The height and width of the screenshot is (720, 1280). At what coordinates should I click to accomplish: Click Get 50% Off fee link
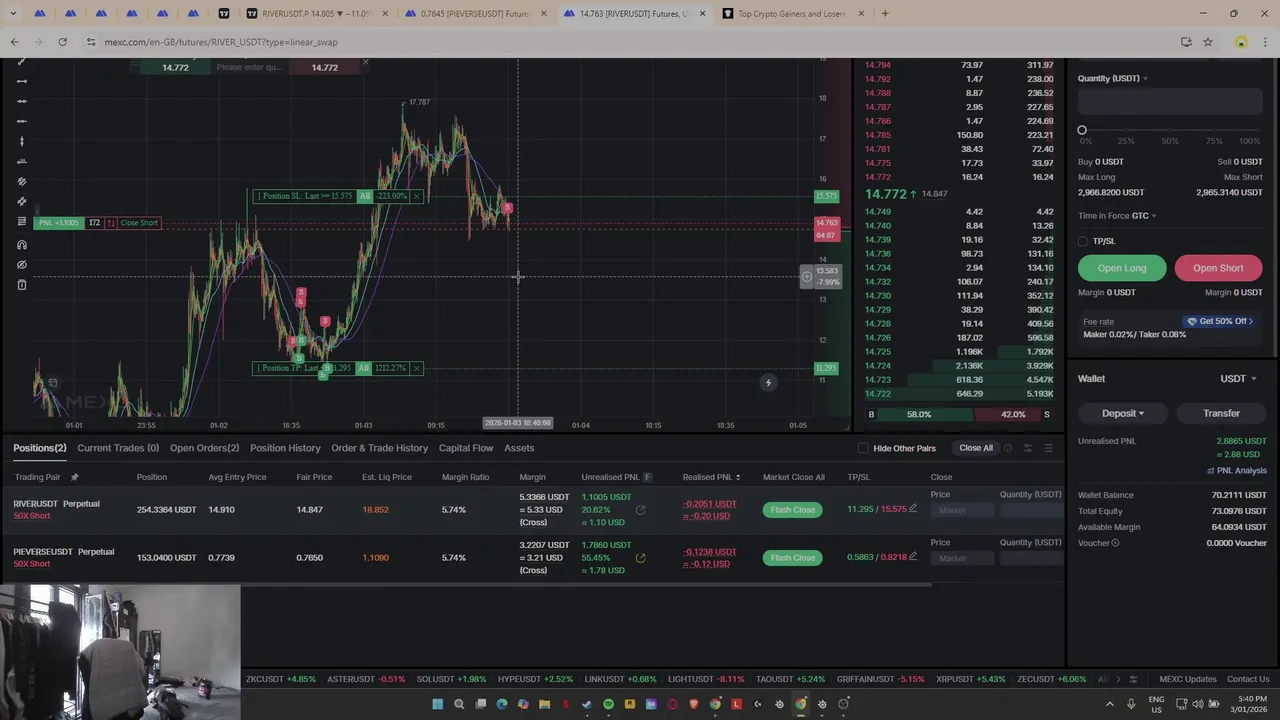click(x=1220, y=322)
